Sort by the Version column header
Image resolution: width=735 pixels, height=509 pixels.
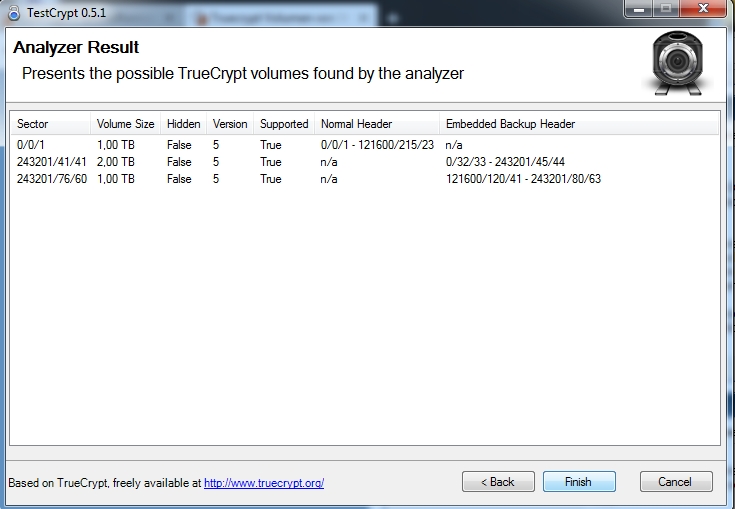[230, 124]
